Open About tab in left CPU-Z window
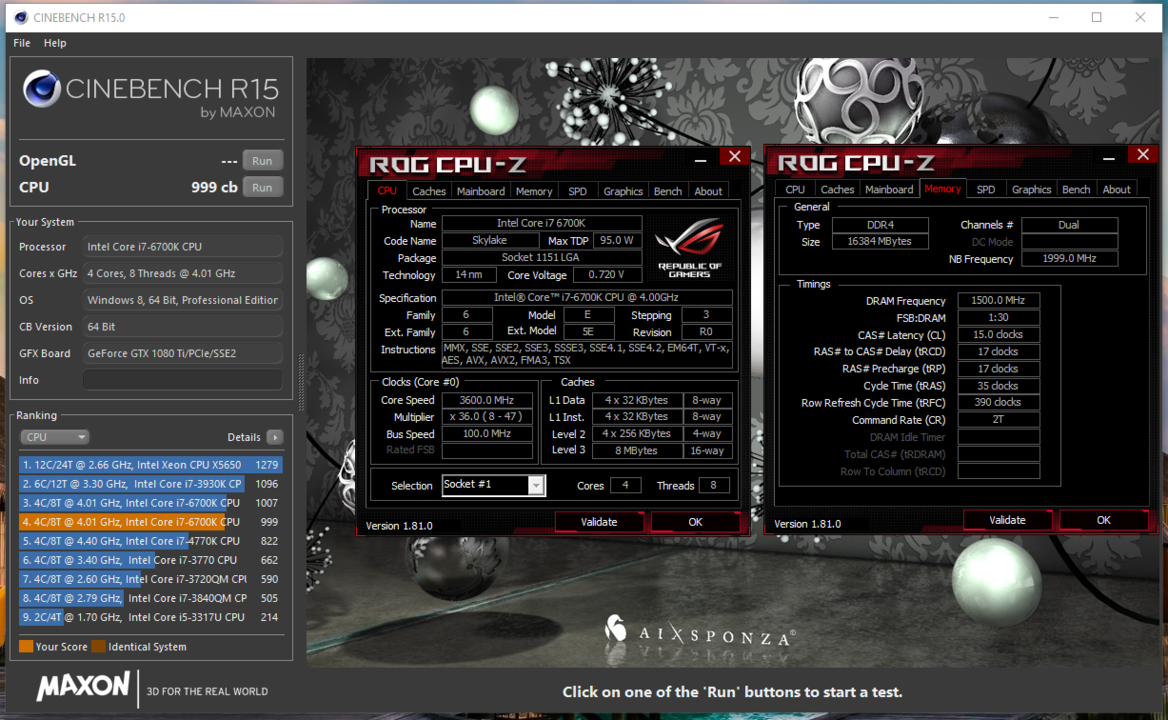The image size is (1168, 720). click(x=708, y=191)
